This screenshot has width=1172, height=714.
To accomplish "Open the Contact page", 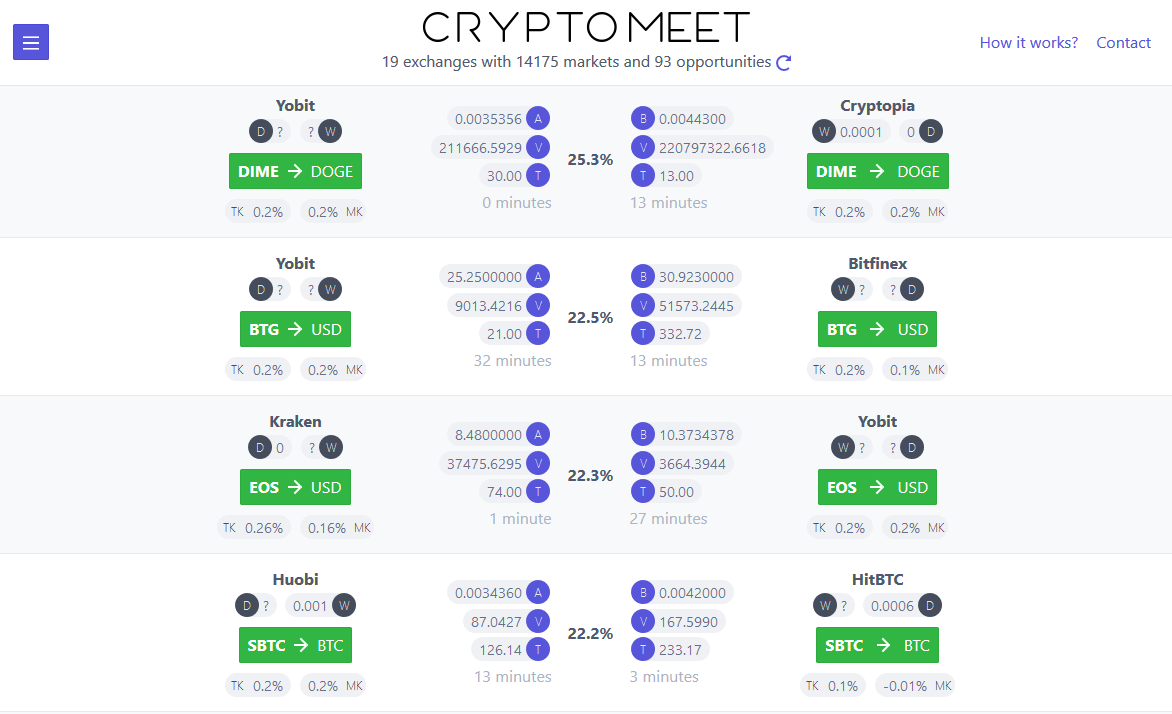I will [1123, 42].
